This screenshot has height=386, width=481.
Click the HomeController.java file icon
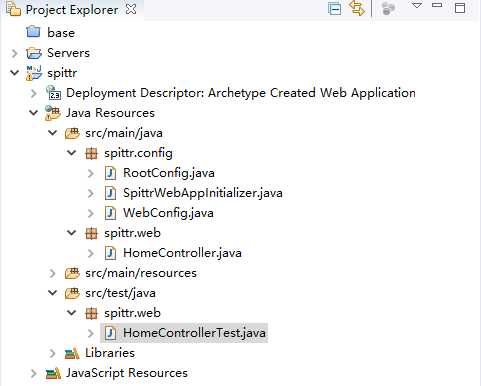[x=110, y=253]
